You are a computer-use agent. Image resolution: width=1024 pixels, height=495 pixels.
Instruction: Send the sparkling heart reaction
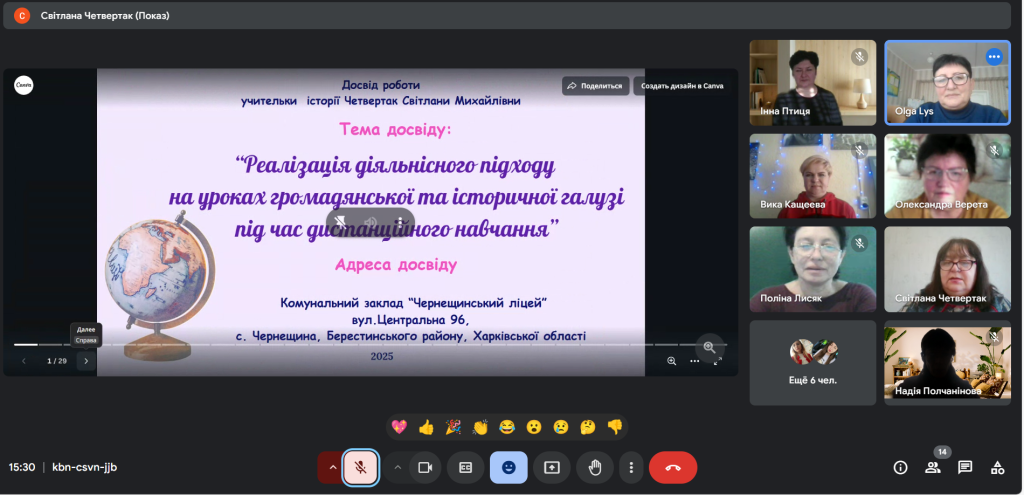(399, 427)
